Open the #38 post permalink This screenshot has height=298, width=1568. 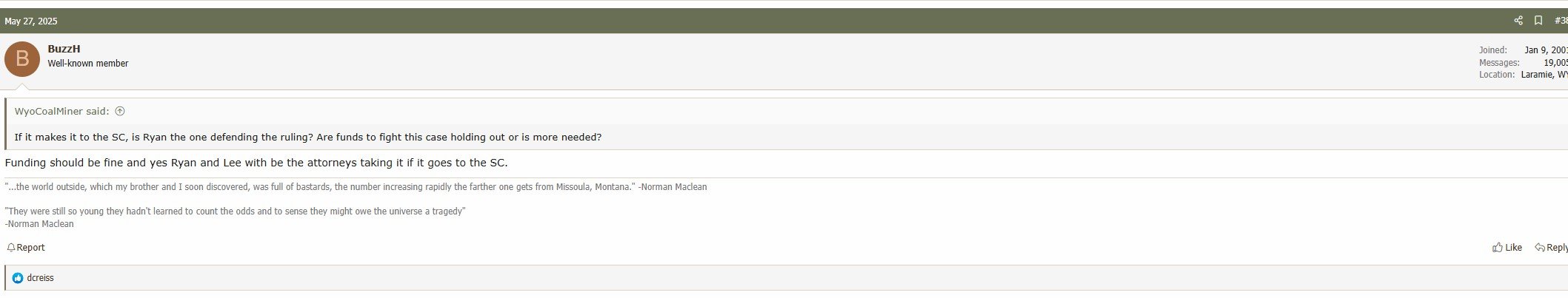1561,21
